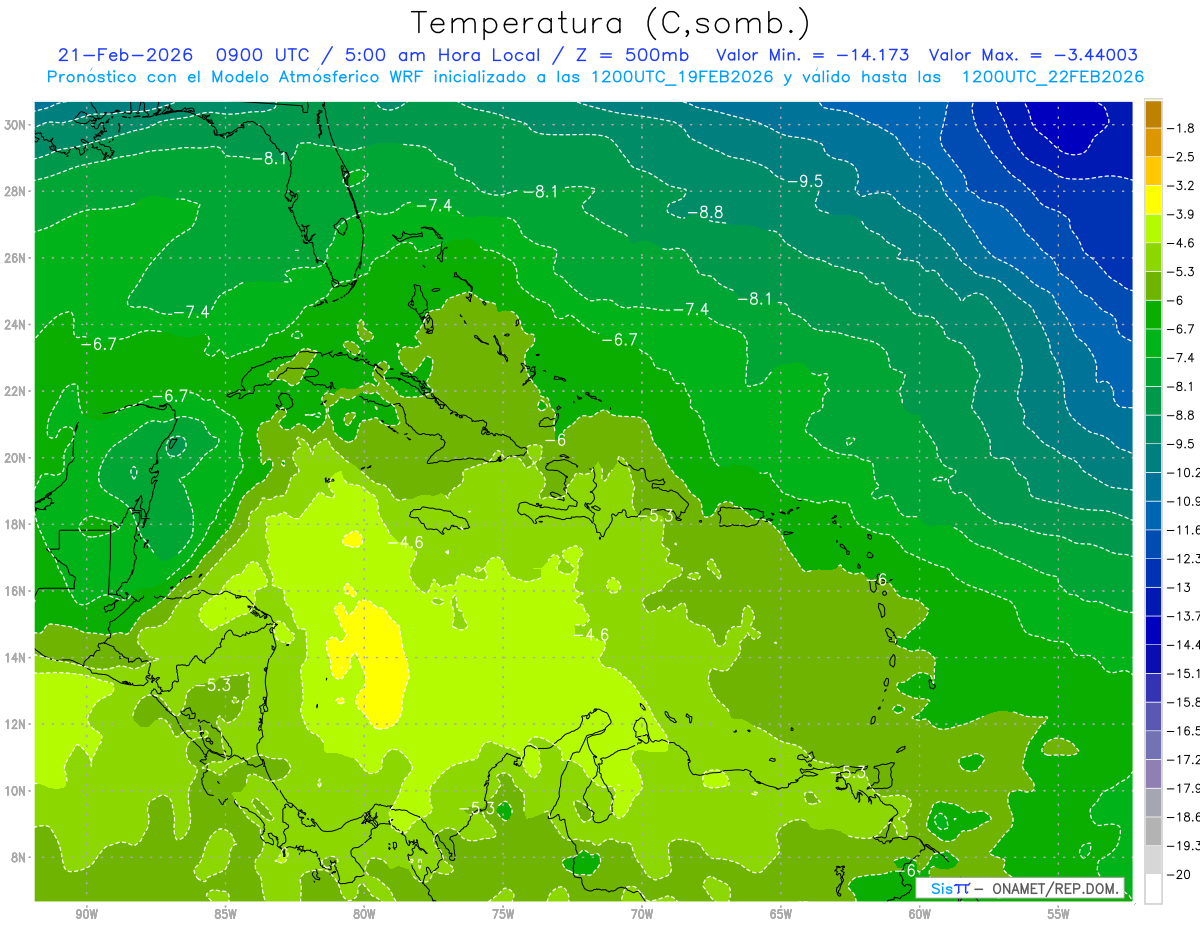The width and height of the screenshot is (1200, 927).
Task: Click the "Valor Min. = -14.173" text
Action: [813, 56]
